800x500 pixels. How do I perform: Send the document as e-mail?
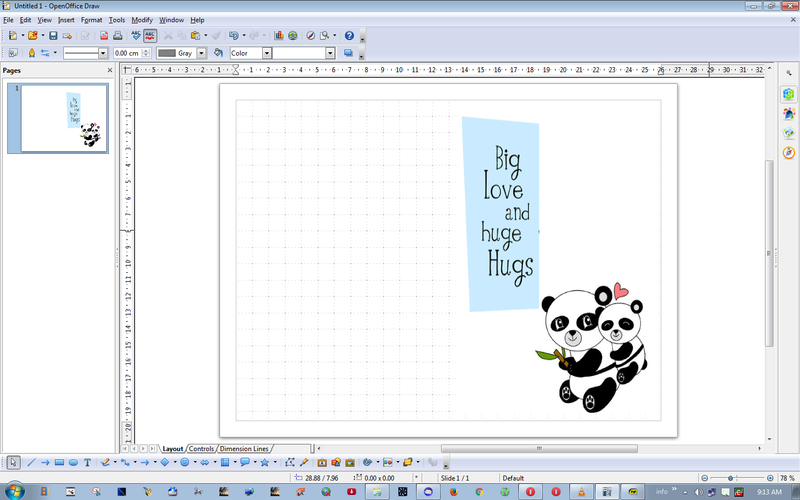(67, 36)
